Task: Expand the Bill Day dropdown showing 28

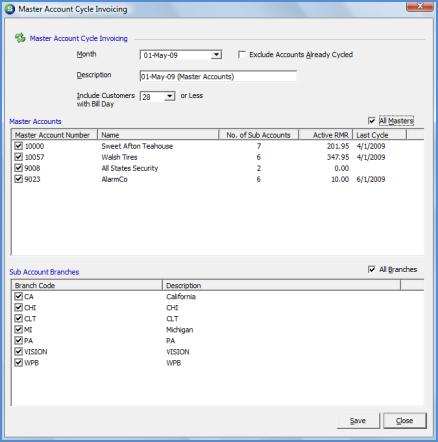Action: [x=170, y=96]
